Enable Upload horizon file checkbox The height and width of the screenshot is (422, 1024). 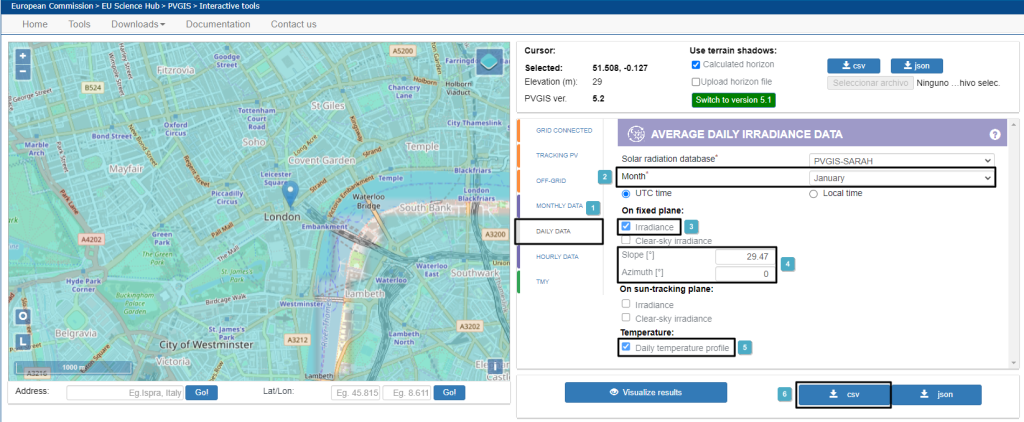[696, 82]
